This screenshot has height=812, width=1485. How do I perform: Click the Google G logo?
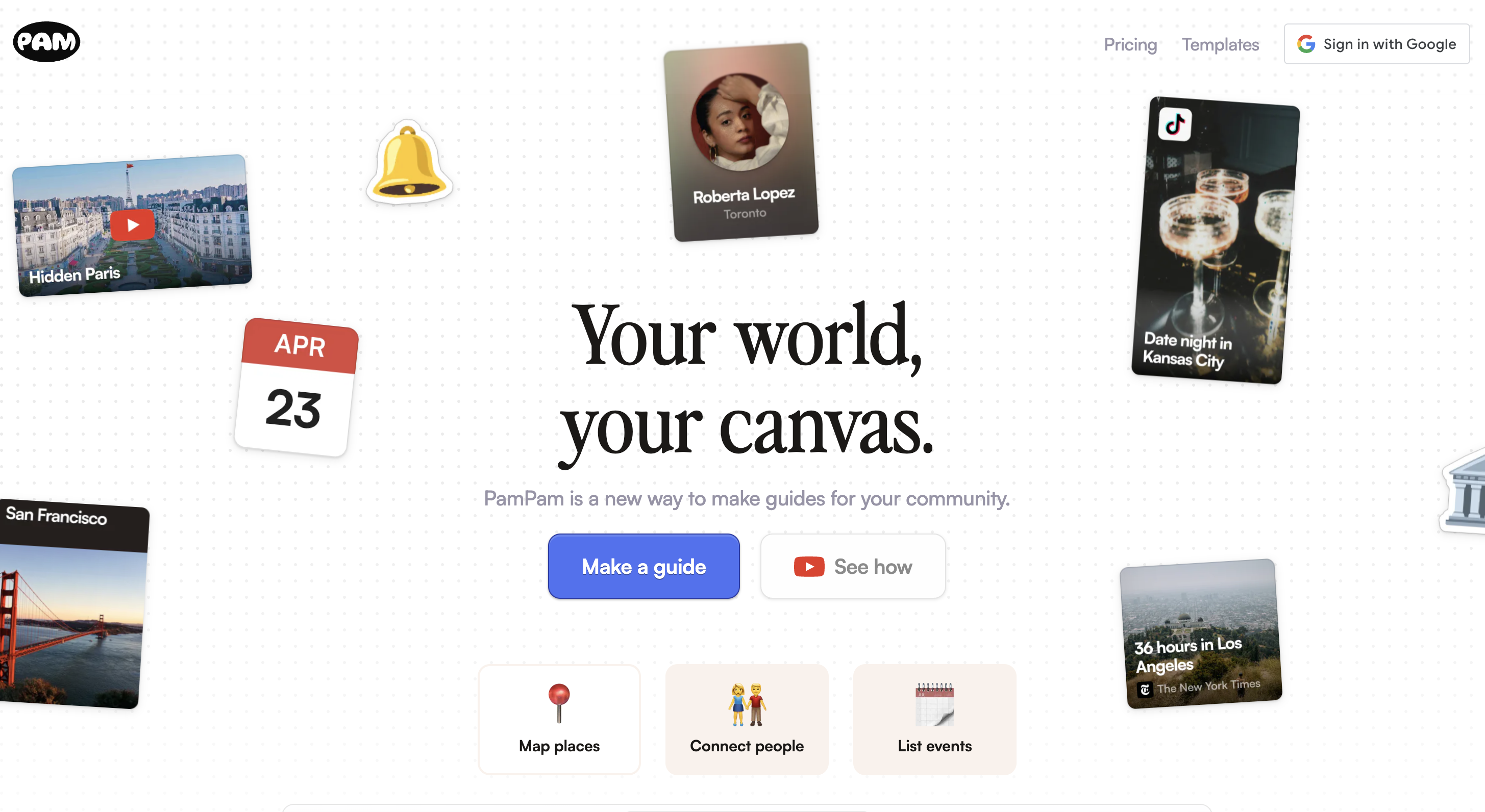(1306, 44)
